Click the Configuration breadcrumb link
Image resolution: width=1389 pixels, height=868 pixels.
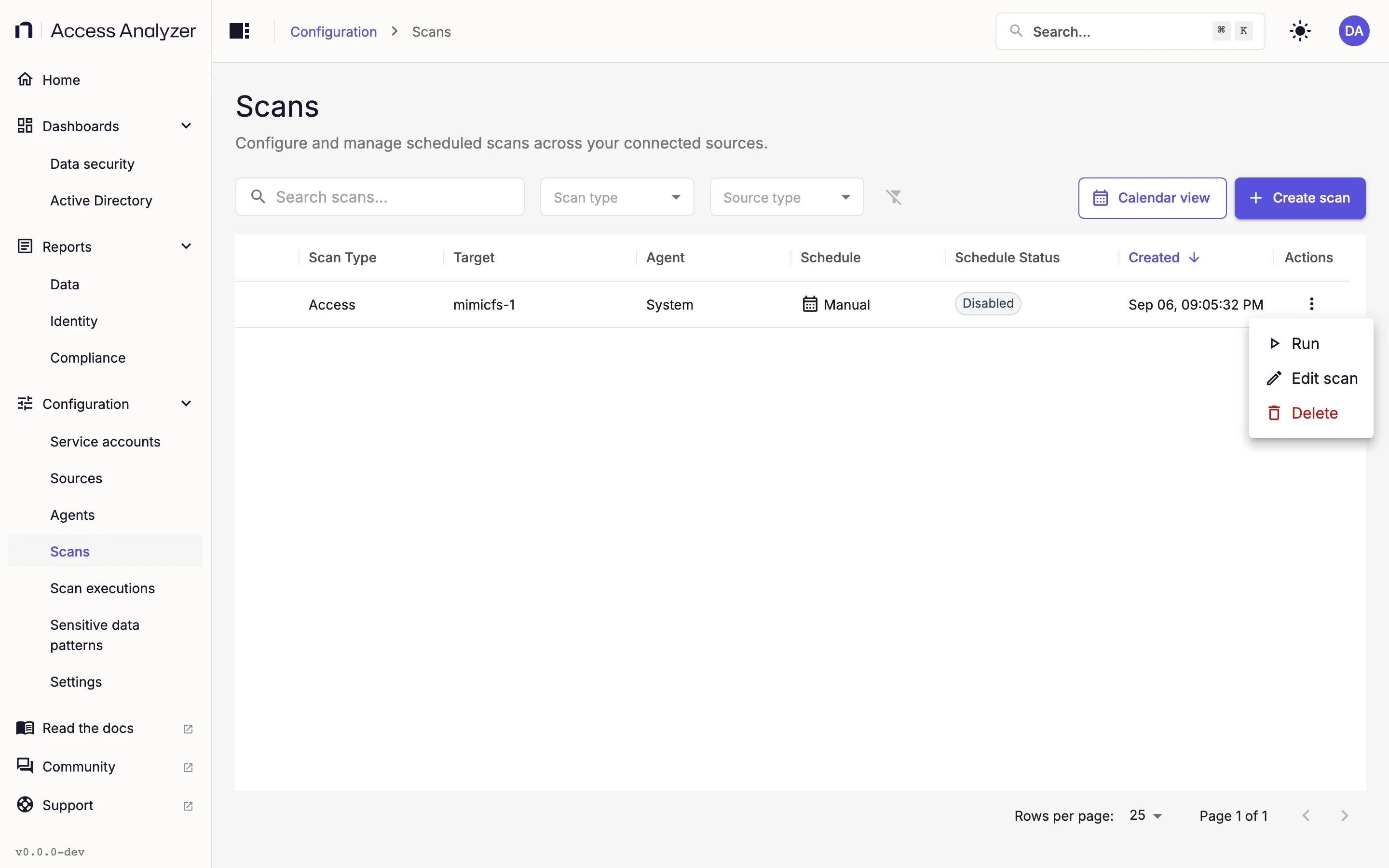[333, 31]
